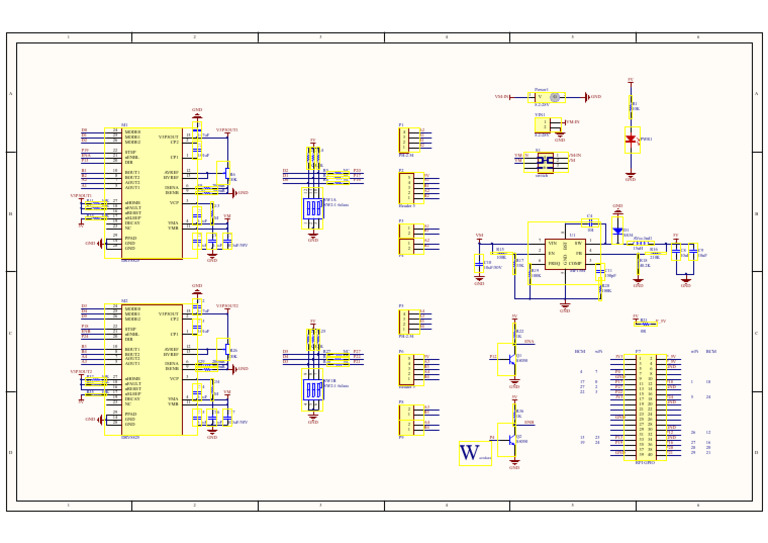Screen dimensions: 768x543
Task: Select the Power1 DC barrel jack symbol
Action: pos(547,97)
